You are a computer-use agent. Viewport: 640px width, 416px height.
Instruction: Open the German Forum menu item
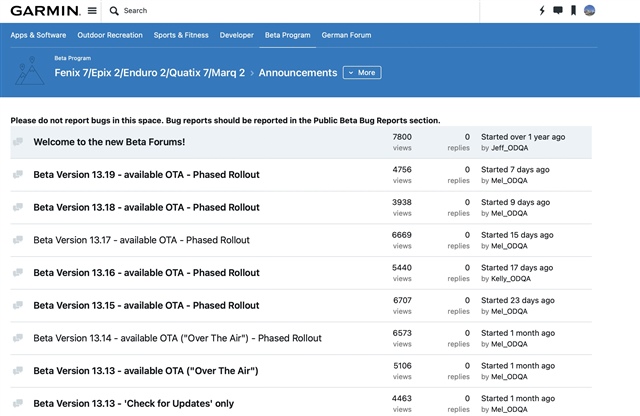click(346, 35)
